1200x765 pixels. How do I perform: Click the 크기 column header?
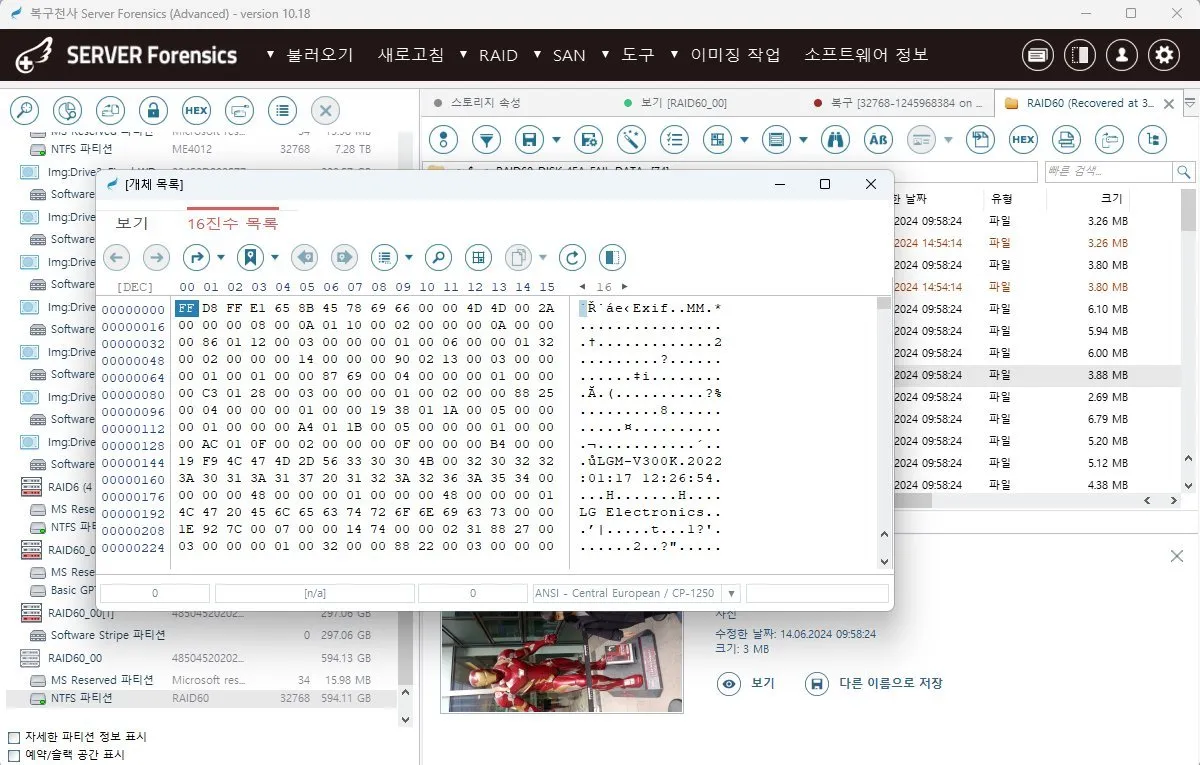click(x=1112, y=198)
